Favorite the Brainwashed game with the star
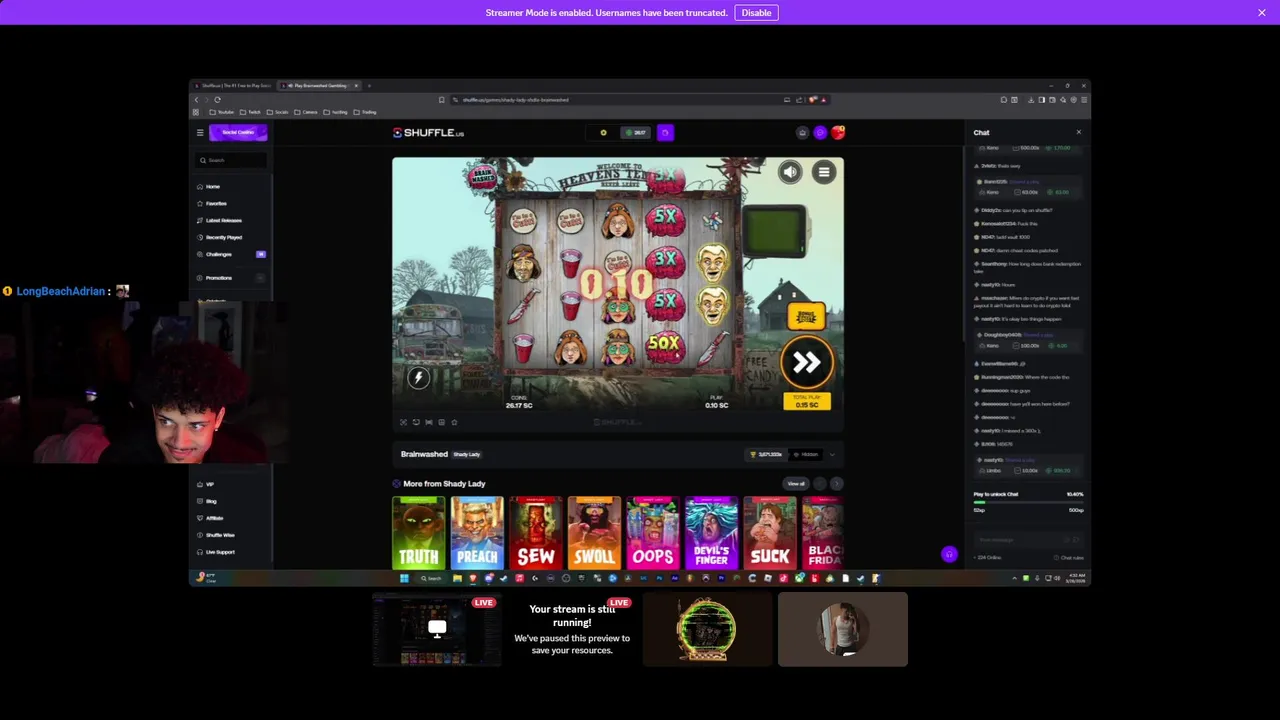 pos(454,422)
